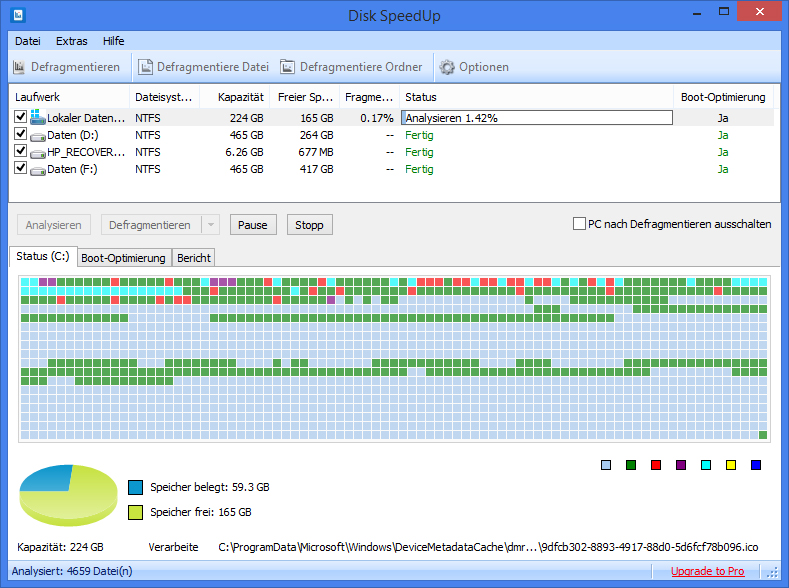Click the resize grip icon in status bar
The width and height of the screenshot is (789, 588).
coord(772,572)
